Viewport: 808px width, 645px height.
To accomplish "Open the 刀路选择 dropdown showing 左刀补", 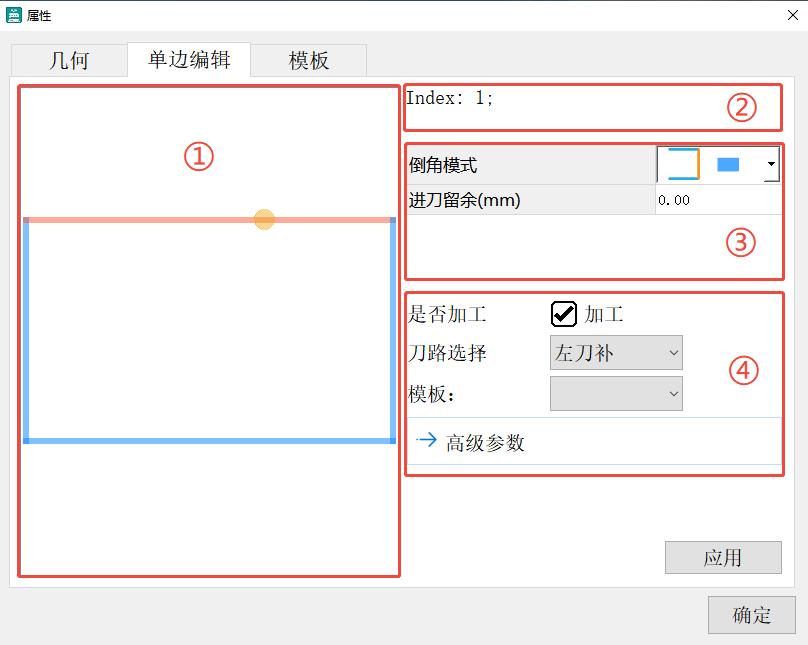I will click(x=616, y=352).
